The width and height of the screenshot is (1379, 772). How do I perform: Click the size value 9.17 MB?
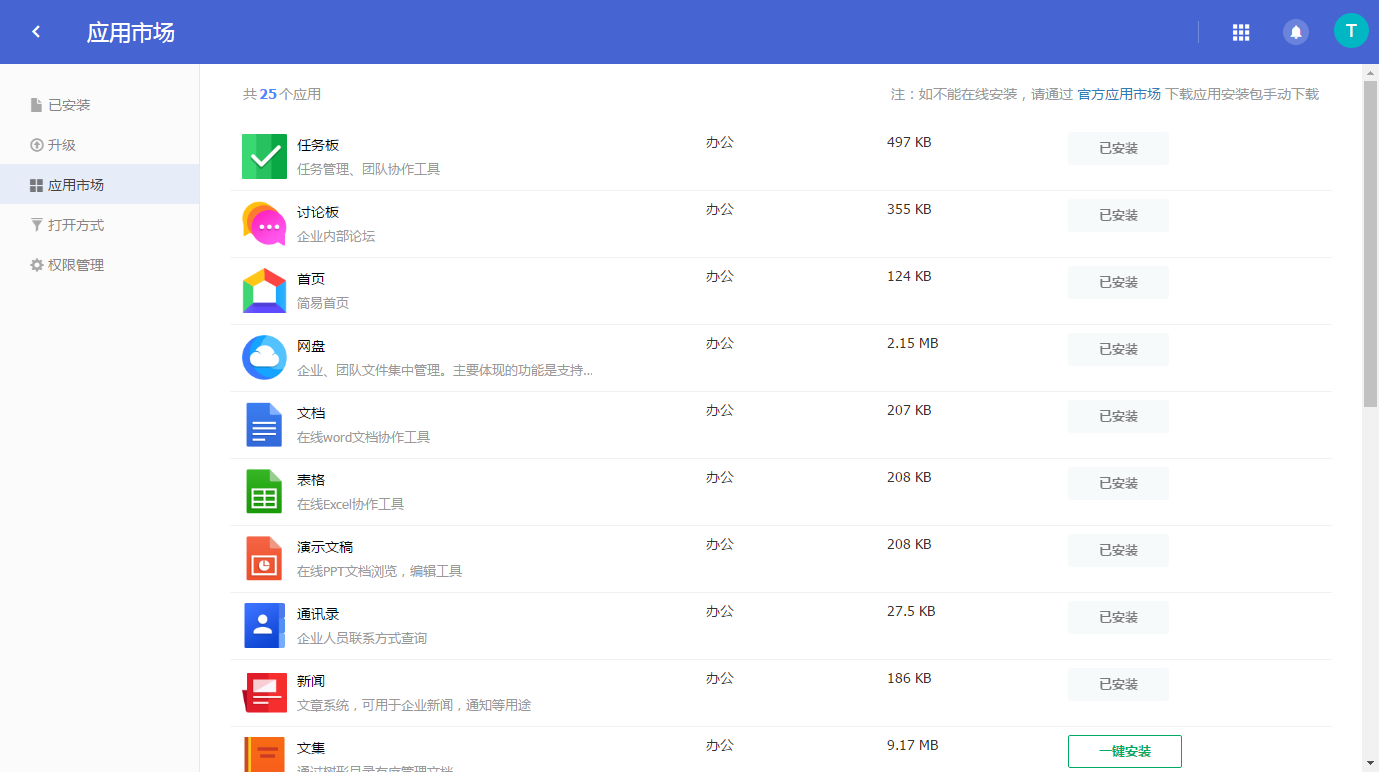(x=913, y=745)
